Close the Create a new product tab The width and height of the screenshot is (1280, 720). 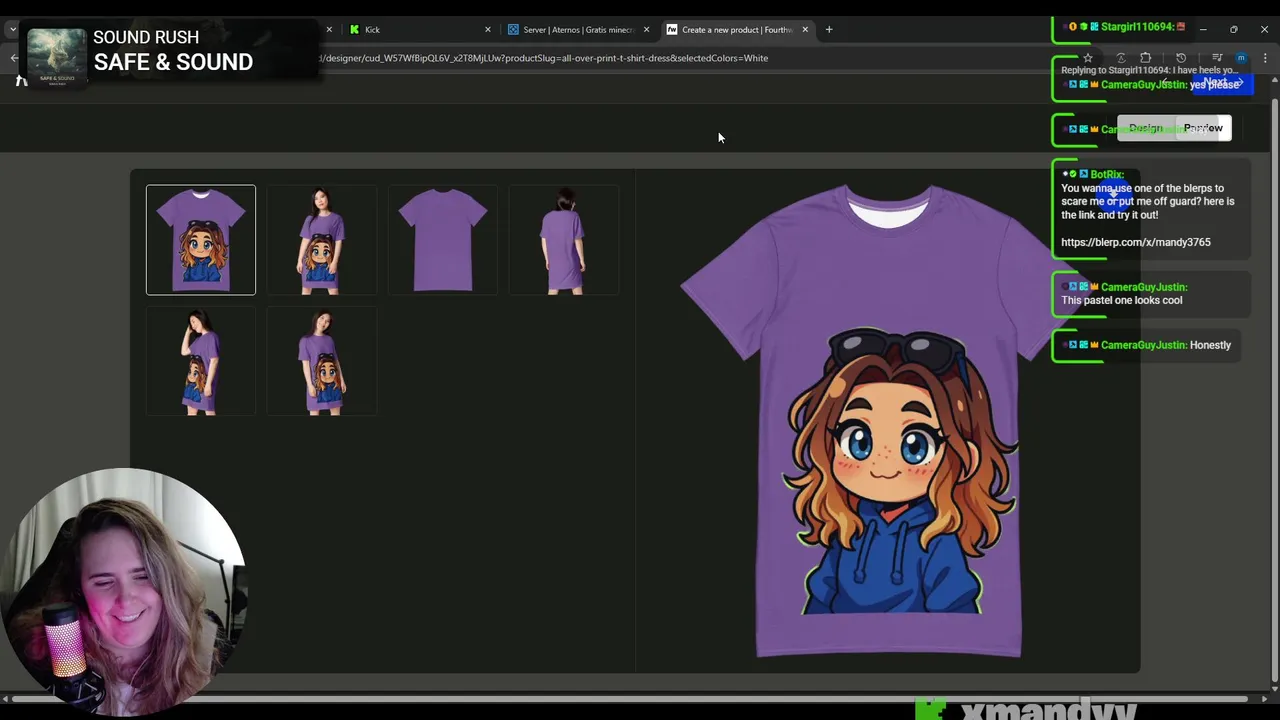(x=805, y=29)
